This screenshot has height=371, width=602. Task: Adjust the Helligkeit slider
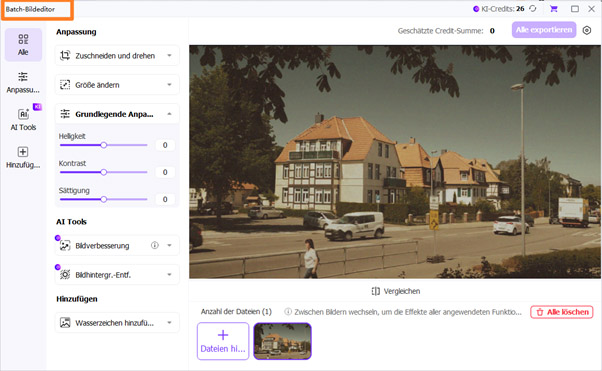coord(104,145)
